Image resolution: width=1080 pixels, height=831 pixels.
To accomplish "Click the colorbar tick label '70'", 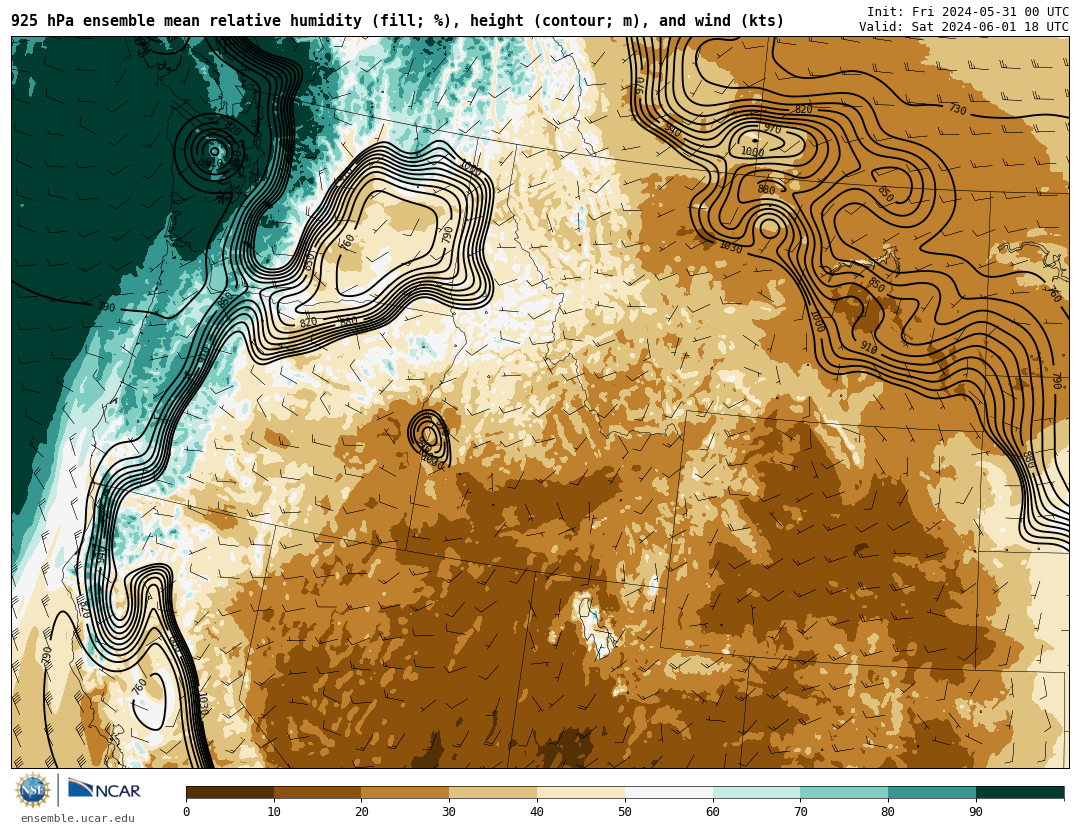I will (x=800, y=812).
